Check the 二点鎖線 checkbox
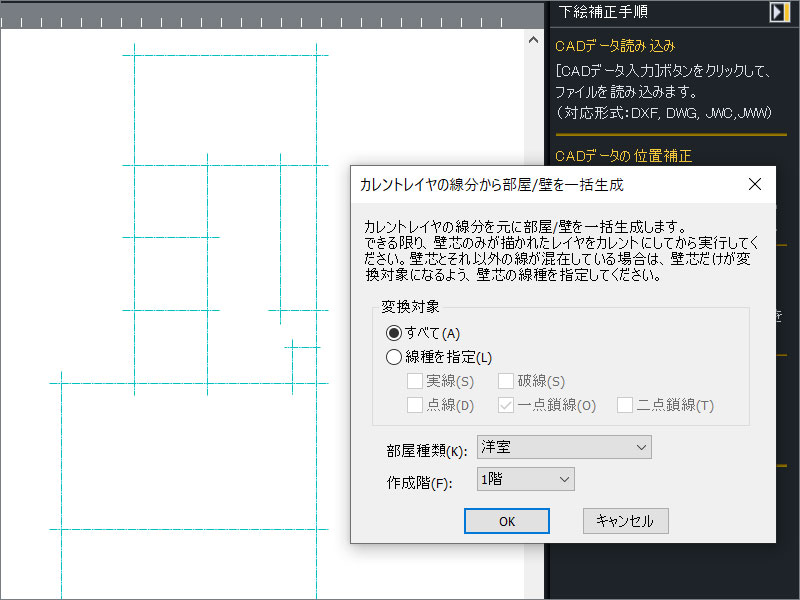This screenshot has width=800, height=600. pos(625,405)
